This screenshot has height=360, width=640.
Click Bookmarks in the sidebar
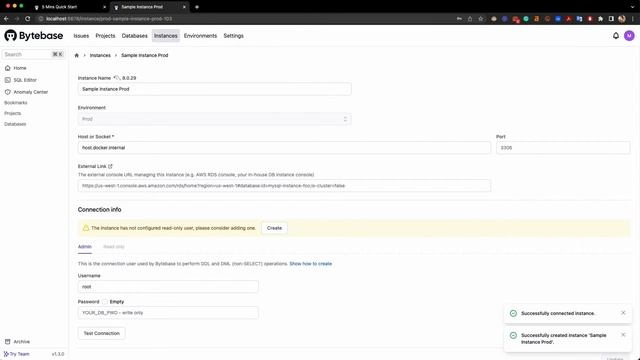click(x=16, y=103)
